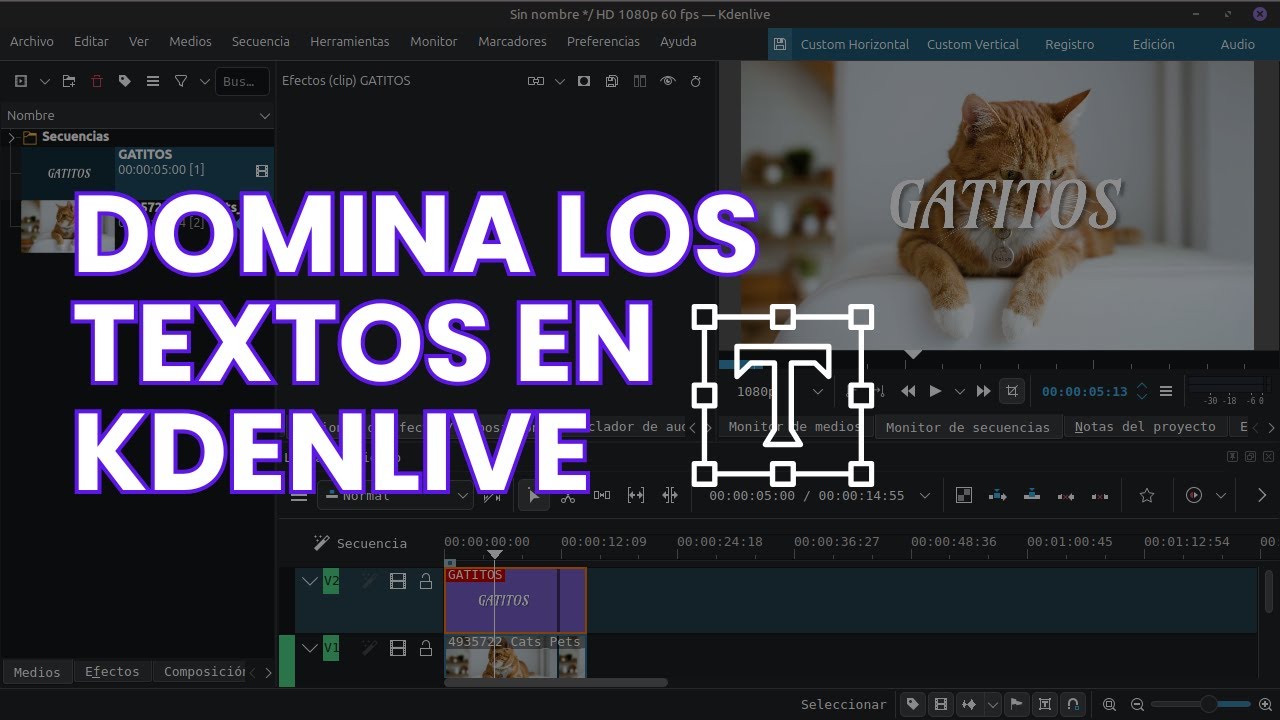Select the razor scissors tool

[567, 495]
